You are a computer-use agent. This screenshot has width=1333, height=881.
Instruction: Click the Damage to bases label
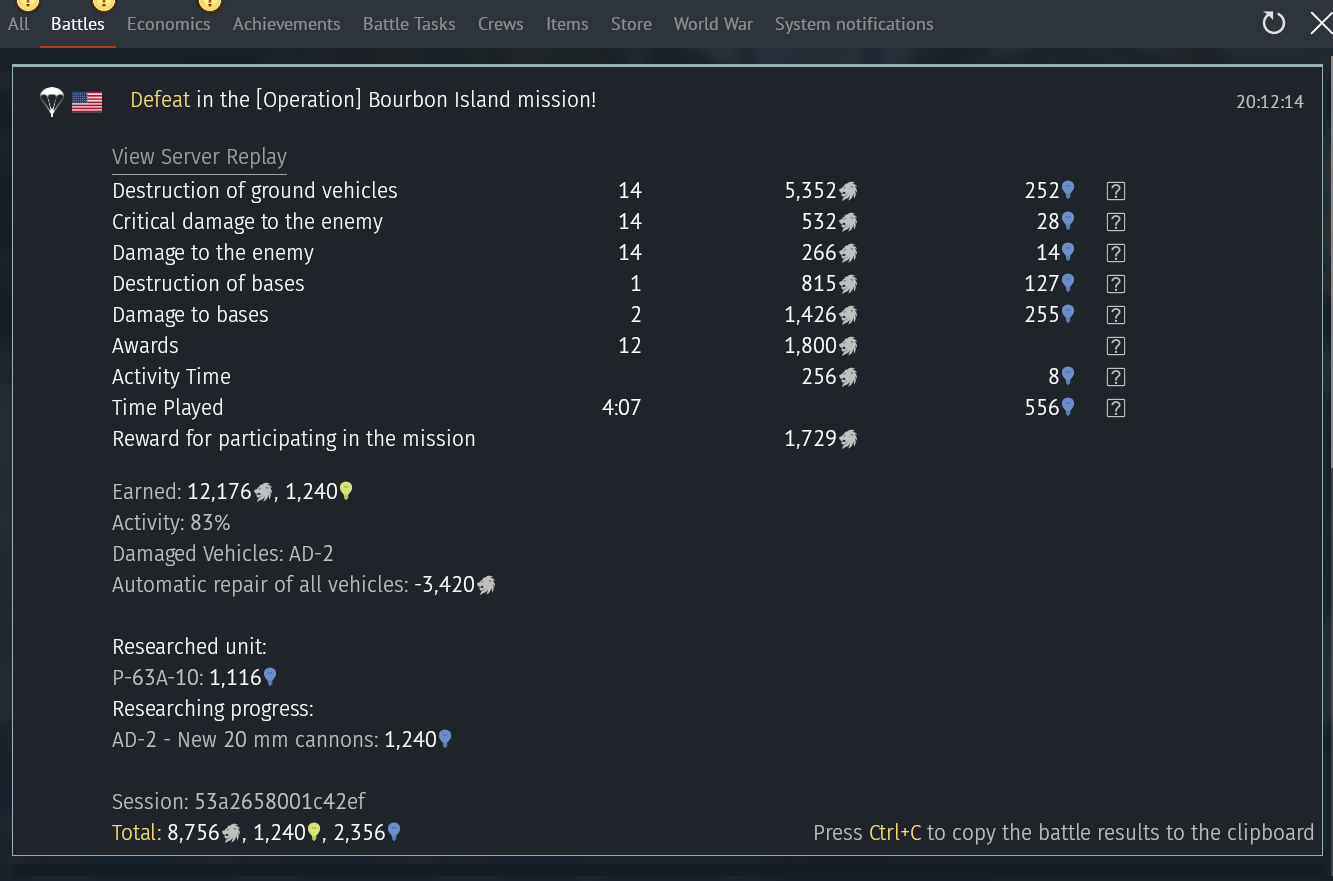tap(190, 315)
